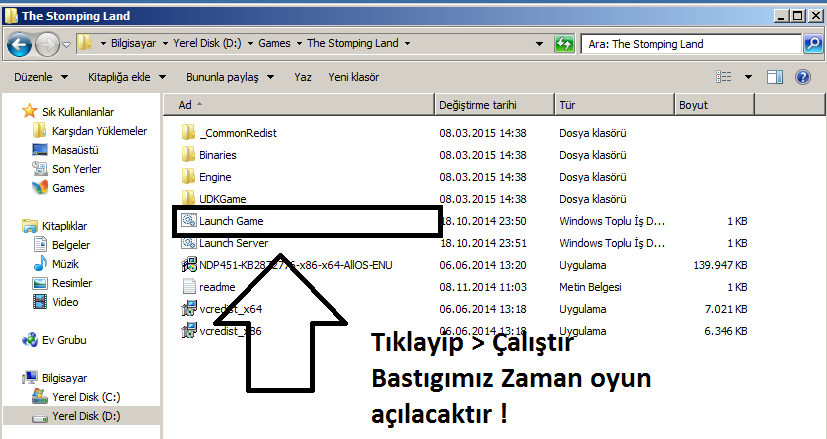Screen dimensions: 827x439
Task: Click the search magnifier icon
Action: coord(813,44)
